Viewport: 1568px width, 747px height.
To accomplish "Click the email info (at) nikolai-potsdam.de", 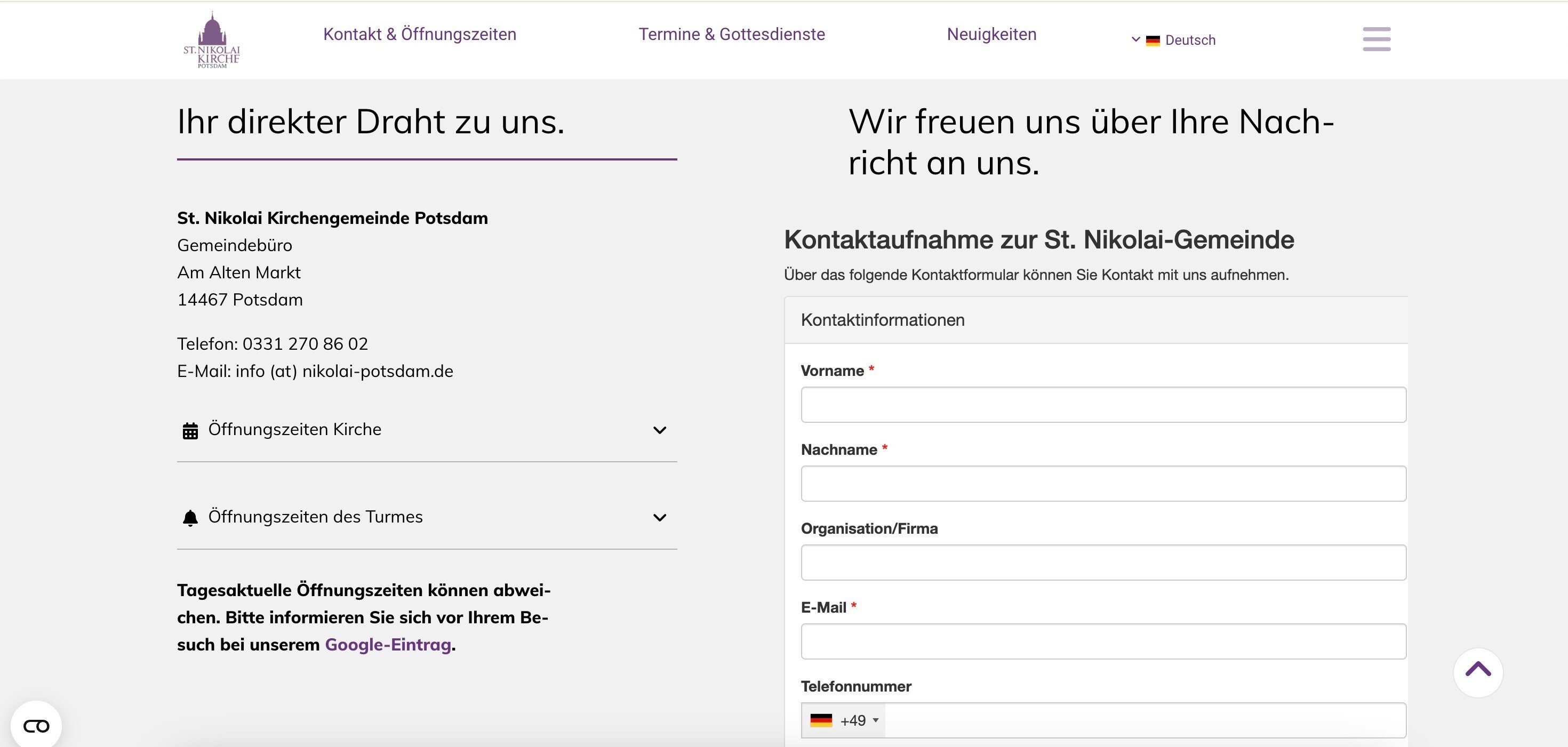I will pos(345,371).
